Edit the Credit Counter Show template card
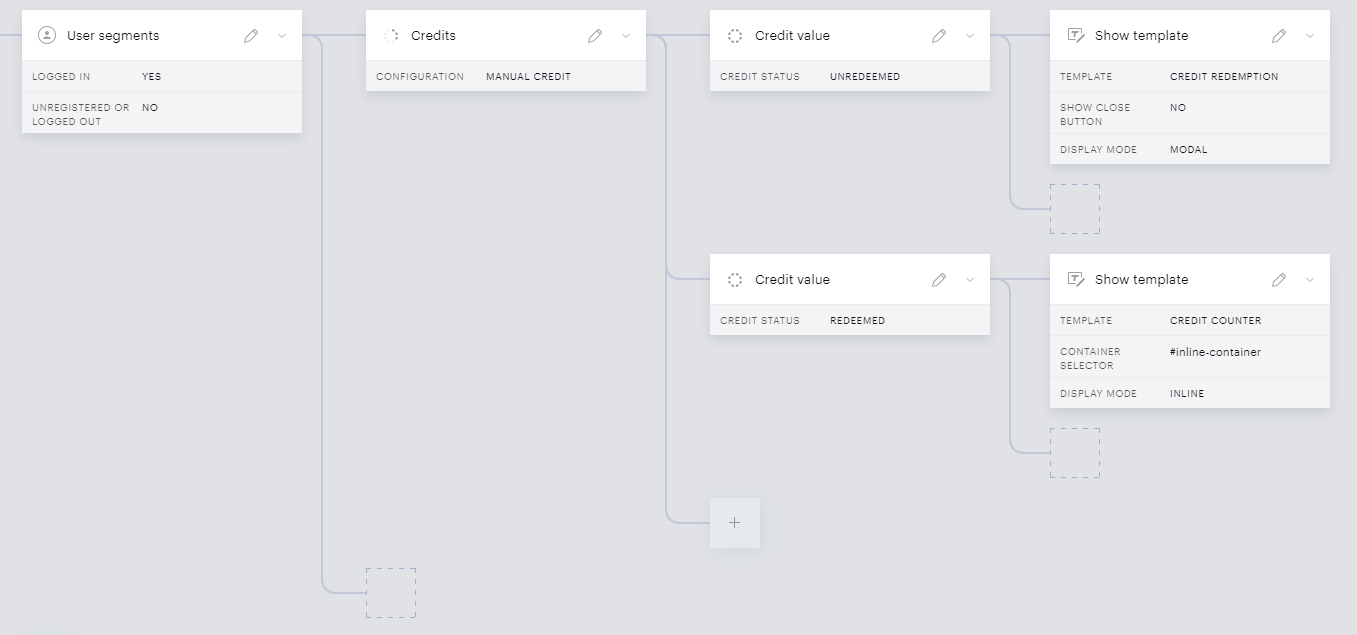The image size is (1357, 635). [1279, 280]
